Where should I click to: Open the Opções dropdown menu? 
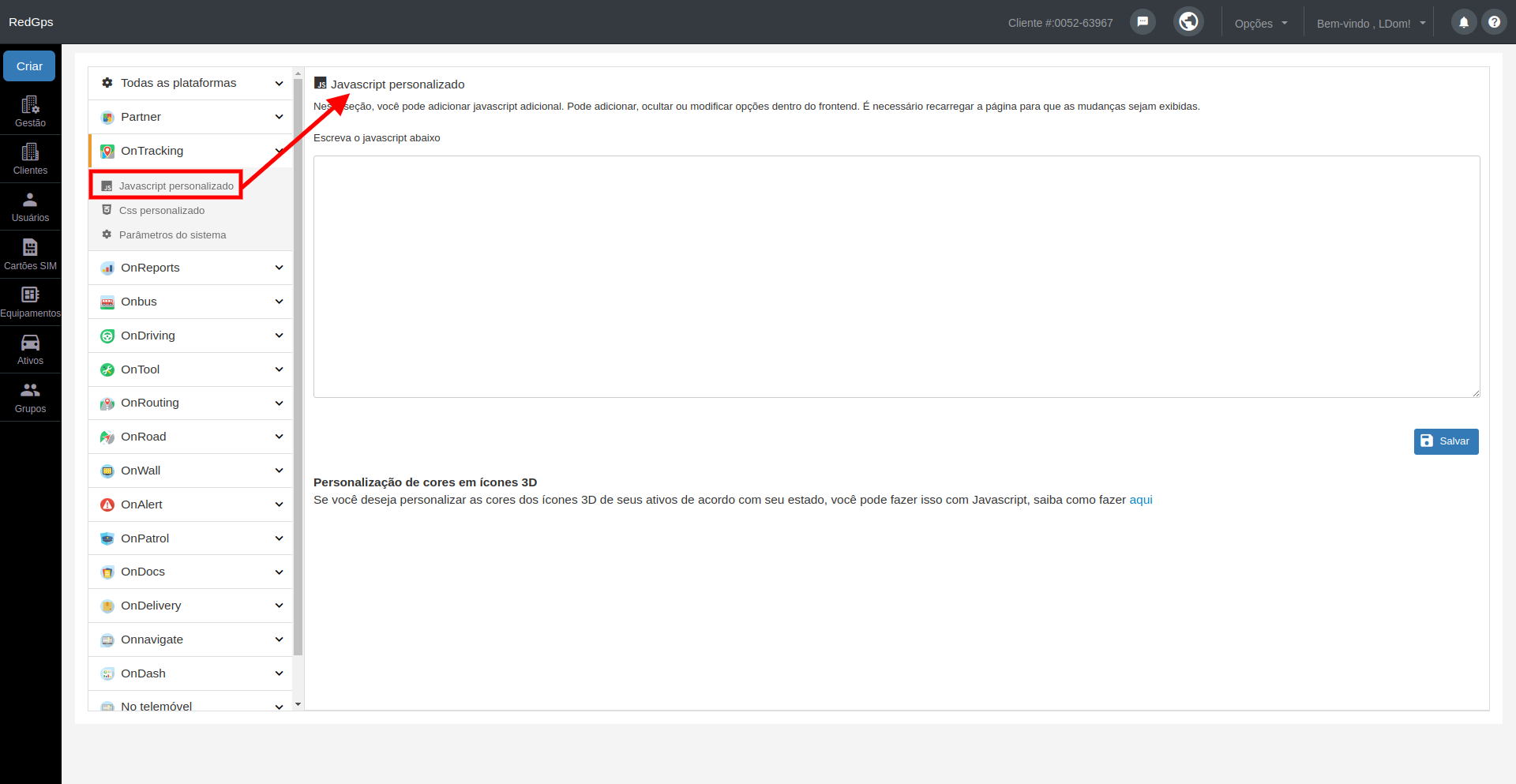(x=1261, y=24)
